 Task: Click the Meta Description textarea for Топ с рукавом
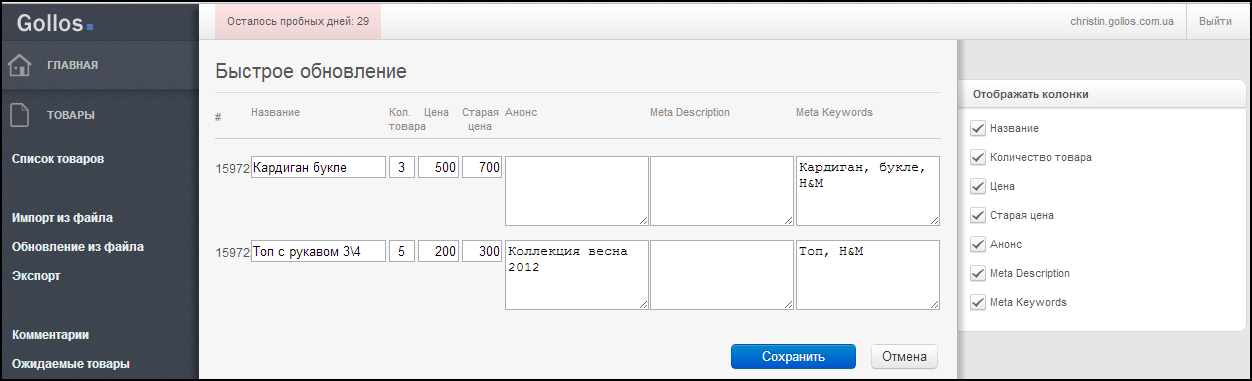(x=722, y=275)
